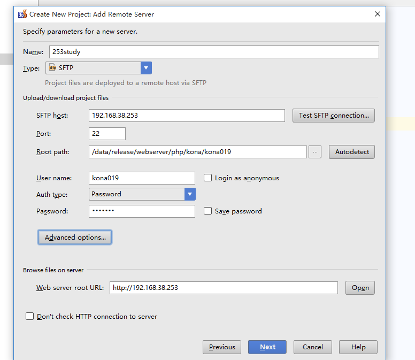Click the Port field showing 22
Screen dimensions: 415x360
[107, 133]
